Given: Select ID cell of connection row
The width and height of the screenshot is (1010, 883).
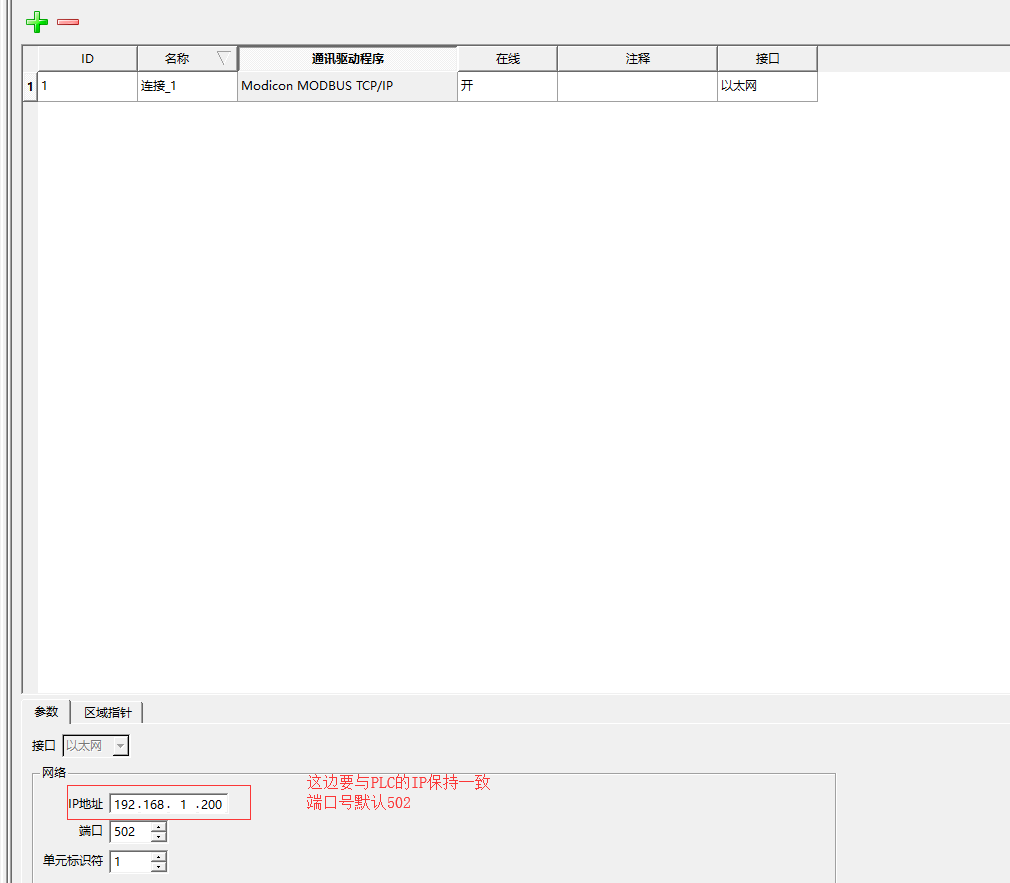Looking at the screenshot, I should 88,86.
